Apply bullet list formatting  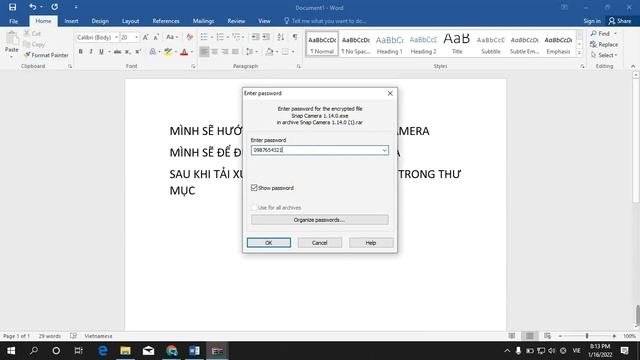click(204, 37)
